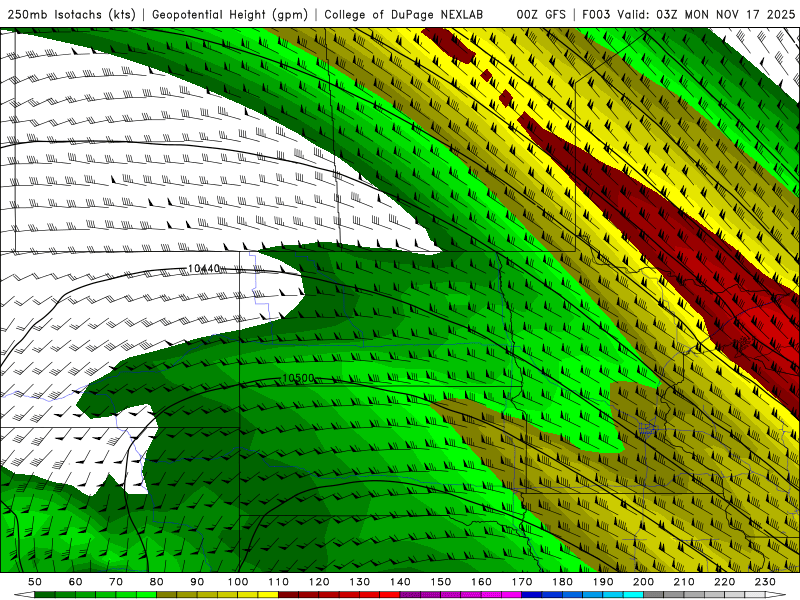Click the 180 label on color scale

[x=562, y=582]
